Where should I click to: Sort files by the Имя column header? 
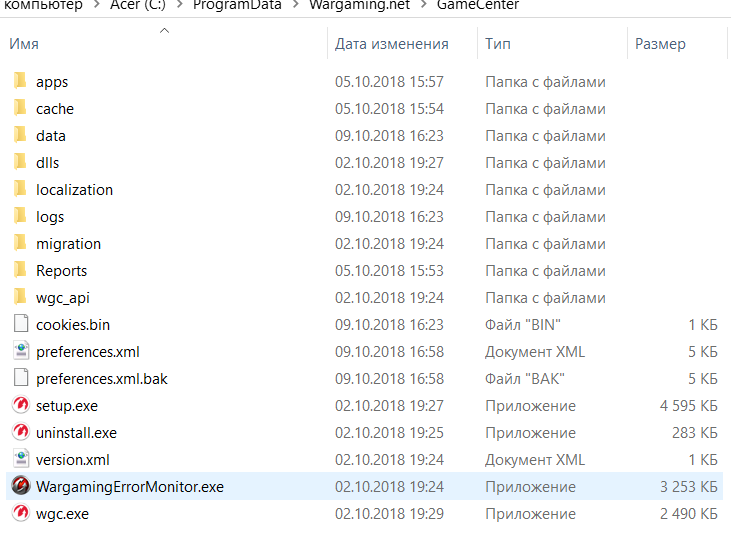[x=24, y=44]
